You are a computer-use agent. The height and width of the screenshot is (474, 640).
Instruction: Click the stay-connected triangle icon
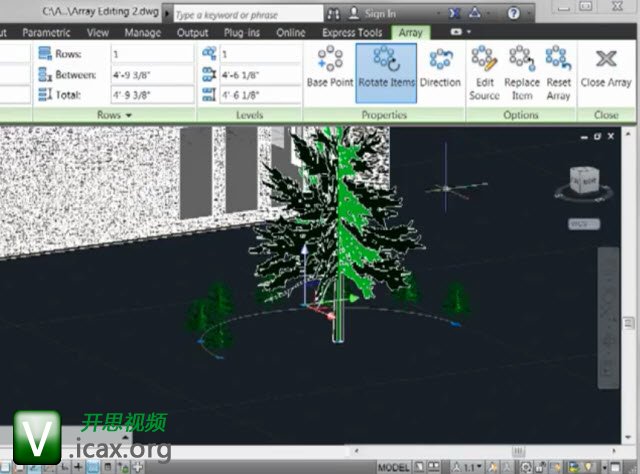click(x=474, y=14)
